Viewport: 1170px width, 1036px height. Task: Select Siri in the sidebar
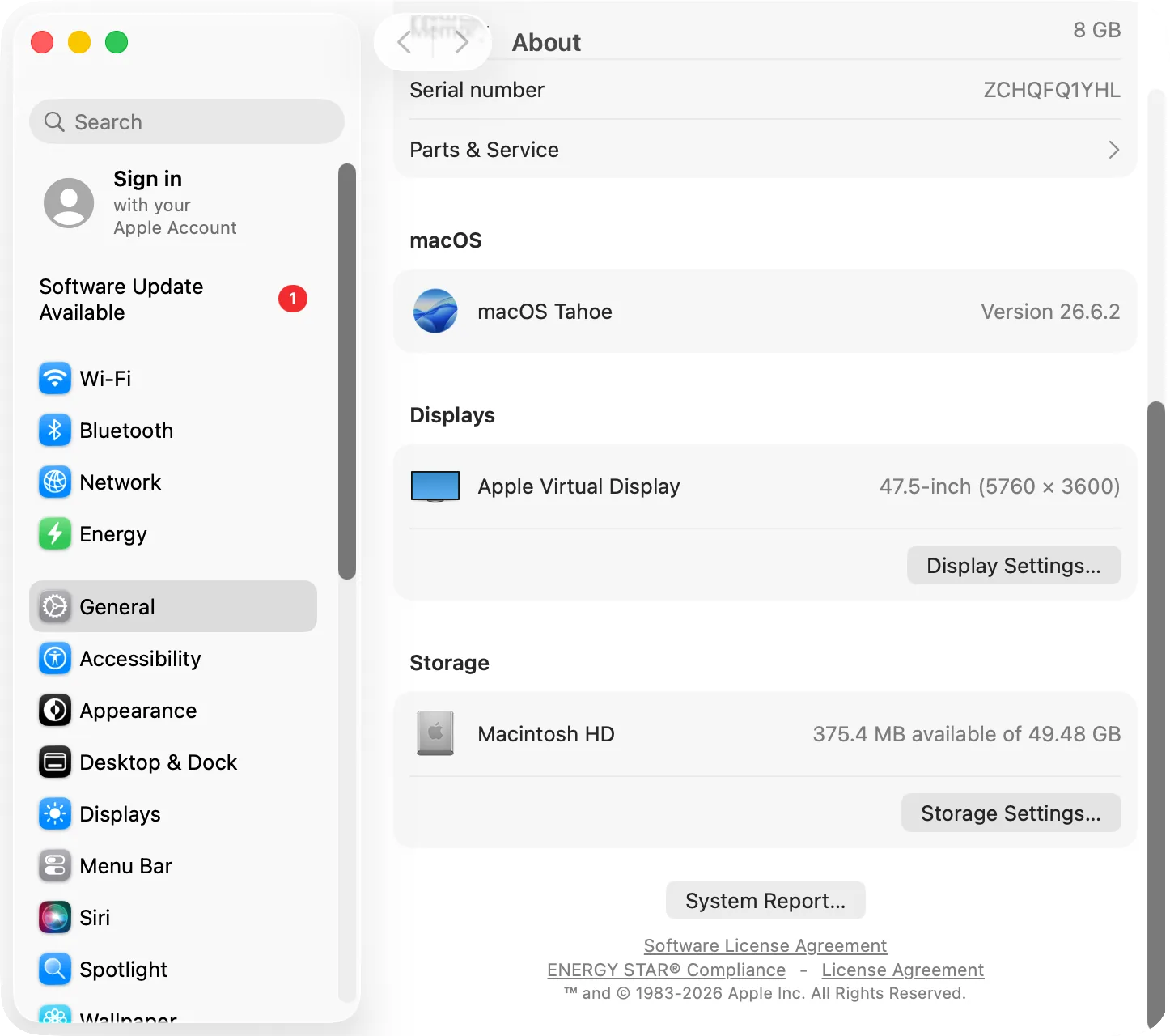[x=173, y=917]
